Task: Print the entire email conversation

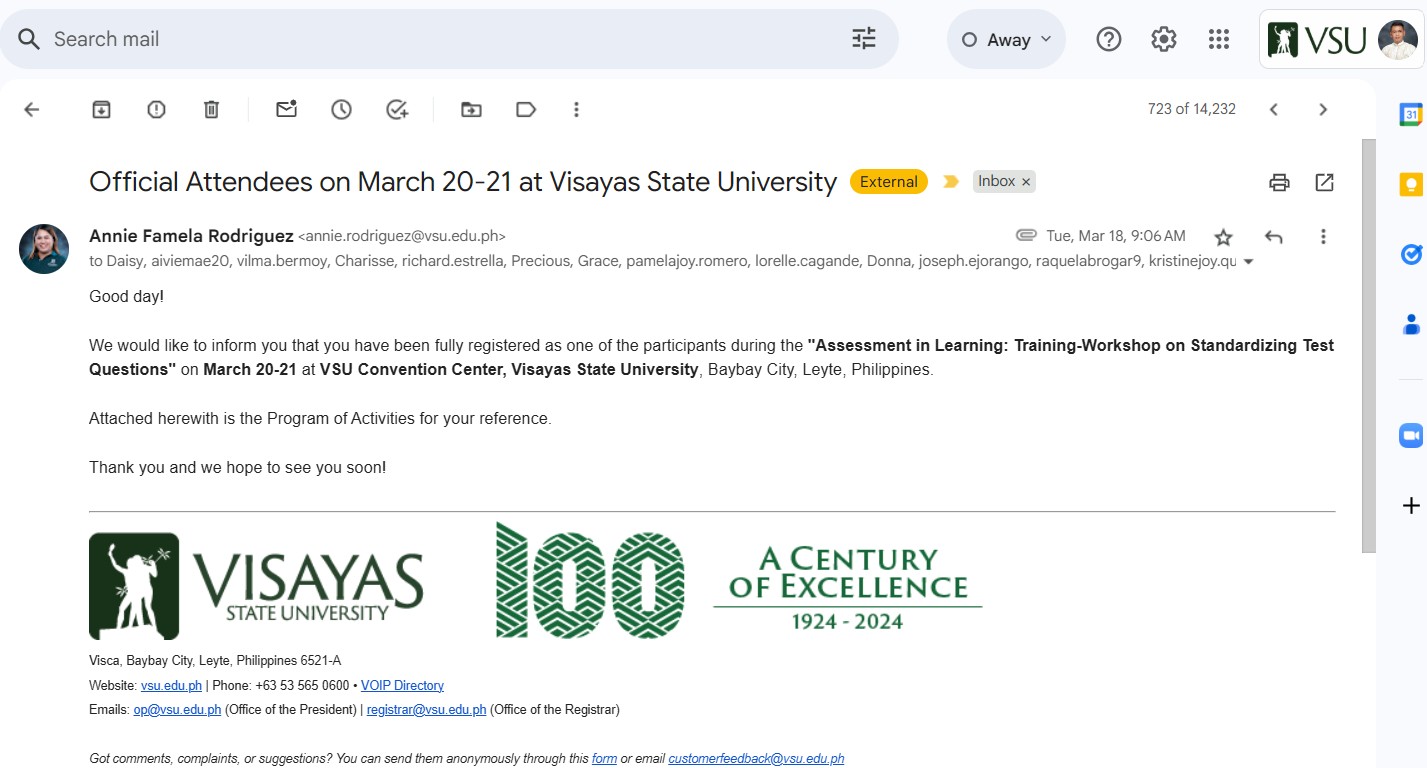Action: click(x=1279, y=182)
